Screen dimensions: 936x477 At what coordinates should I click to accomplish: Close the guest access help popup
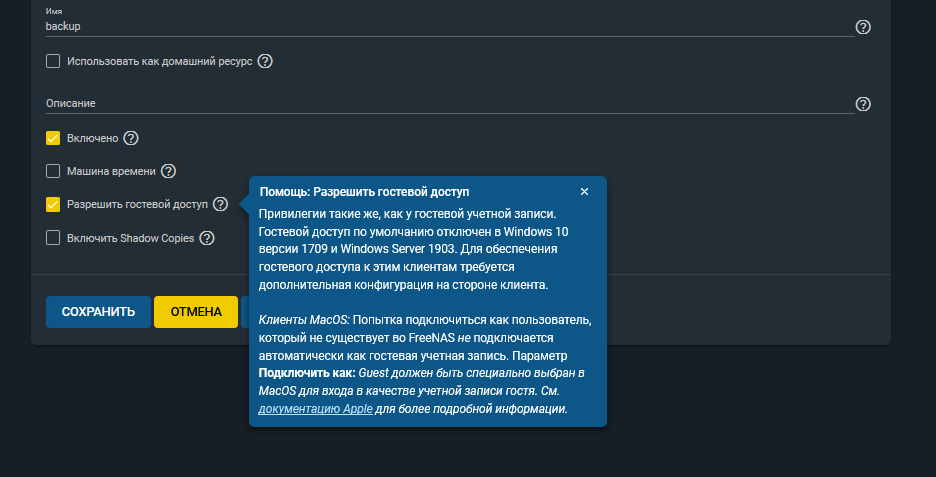click(x=584, y=191)
